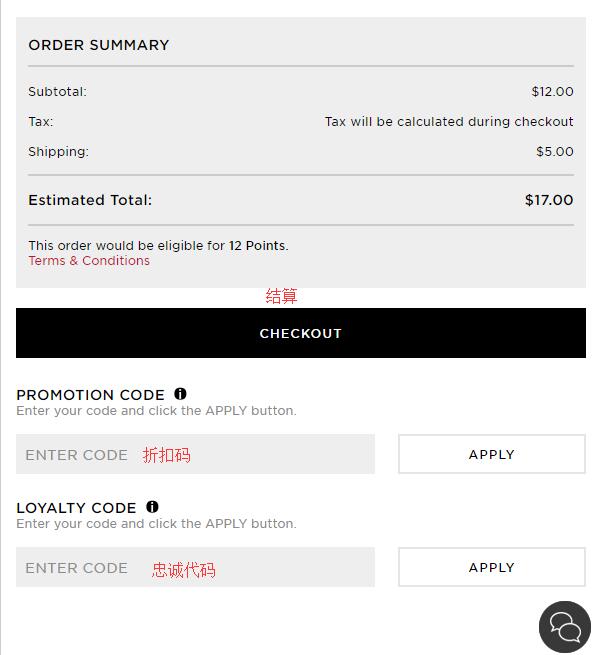599x655 pixels.
Task: Apply the loyalty code
Action: click(492, 567)
